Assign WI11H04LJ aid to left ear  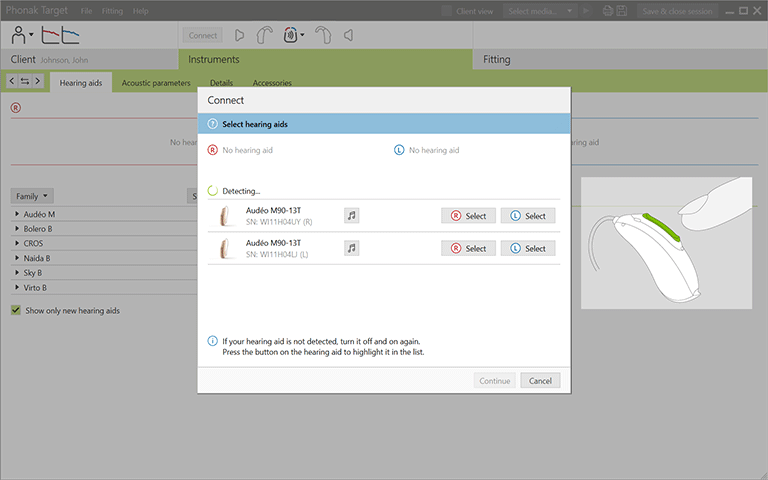pyautogui.click(x=527, y=248)
